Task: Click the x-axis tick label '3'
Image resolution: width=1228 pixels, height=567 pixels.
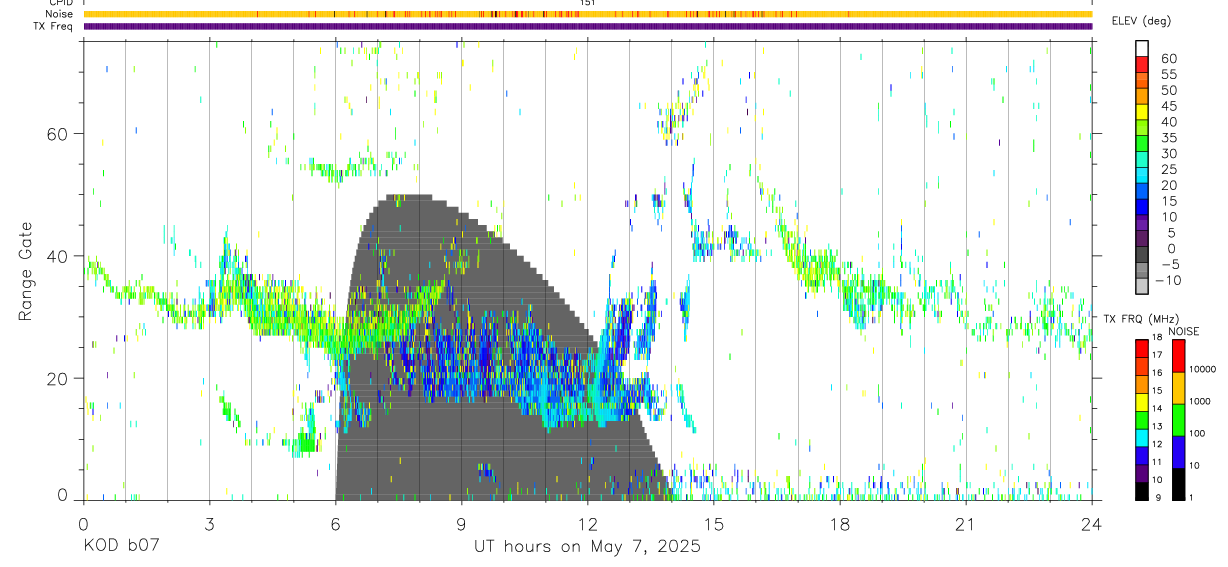Action: point(209,523)
